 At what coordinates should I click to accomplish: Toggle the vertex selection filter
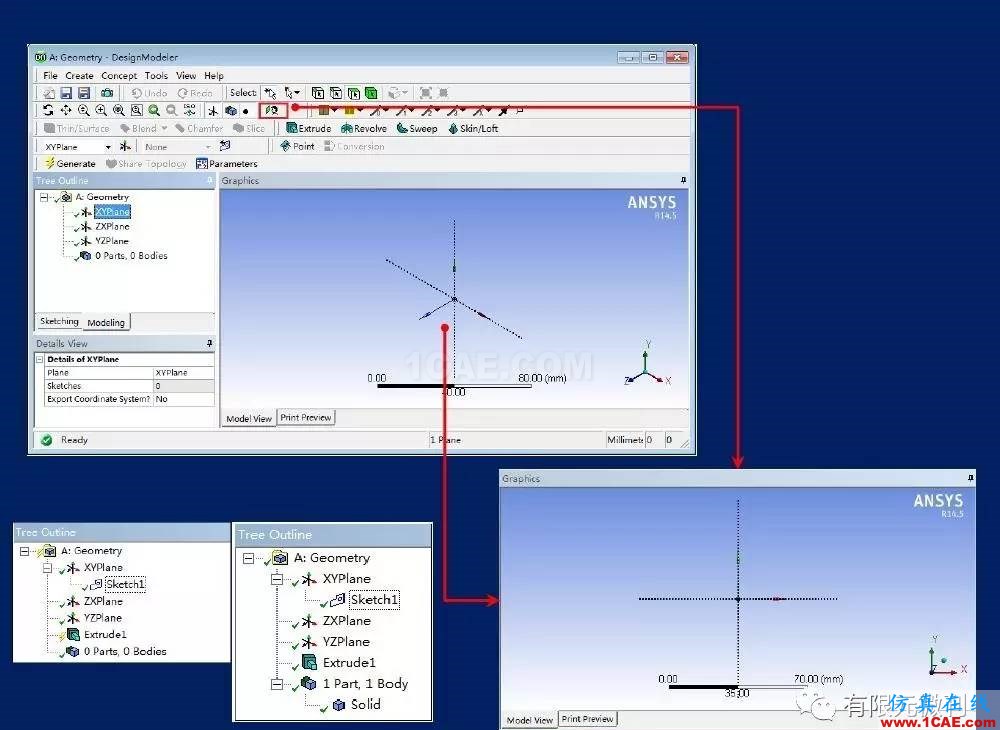coord(318,93)
